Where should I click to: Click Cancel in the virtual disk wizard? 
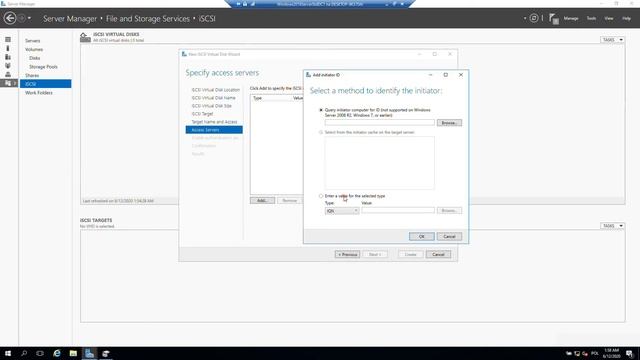click(x=438, y=254)
